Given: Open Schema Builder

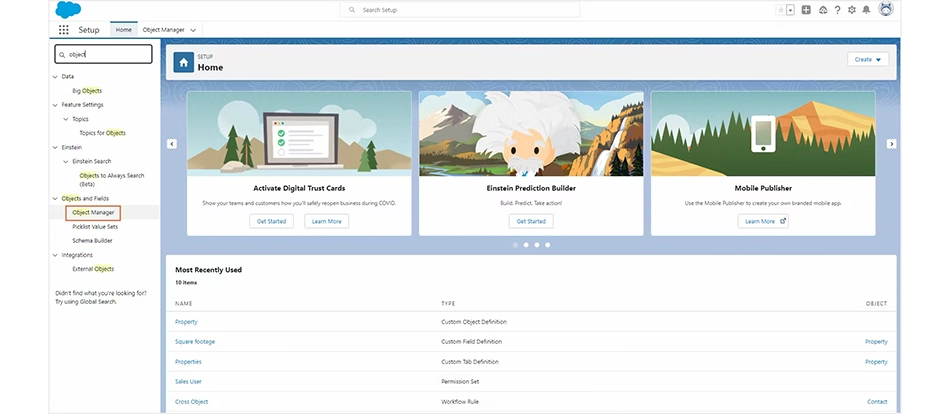Looking at the screenshot, I should [x=92, y=241].
